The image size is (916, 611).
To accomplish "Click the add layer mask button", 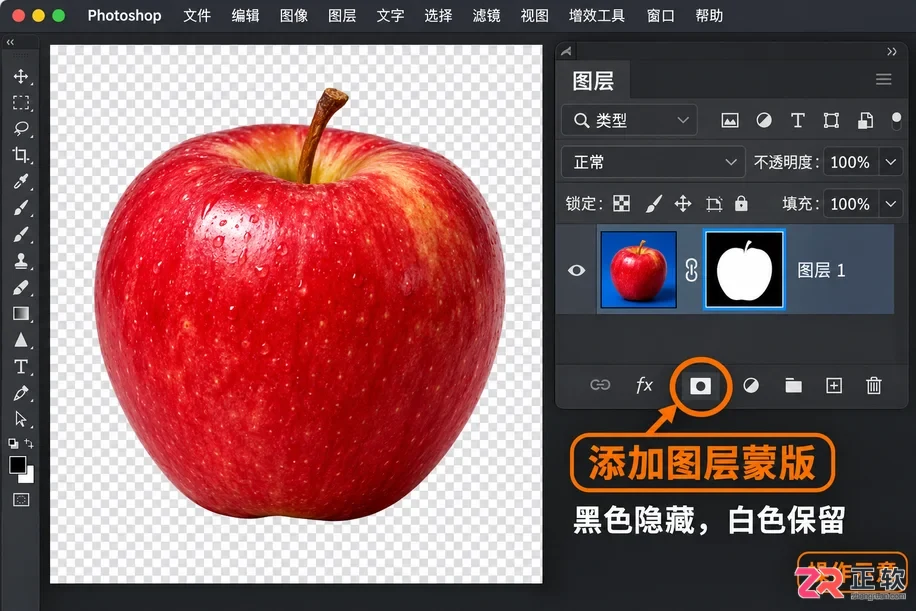I will [700, 386].
